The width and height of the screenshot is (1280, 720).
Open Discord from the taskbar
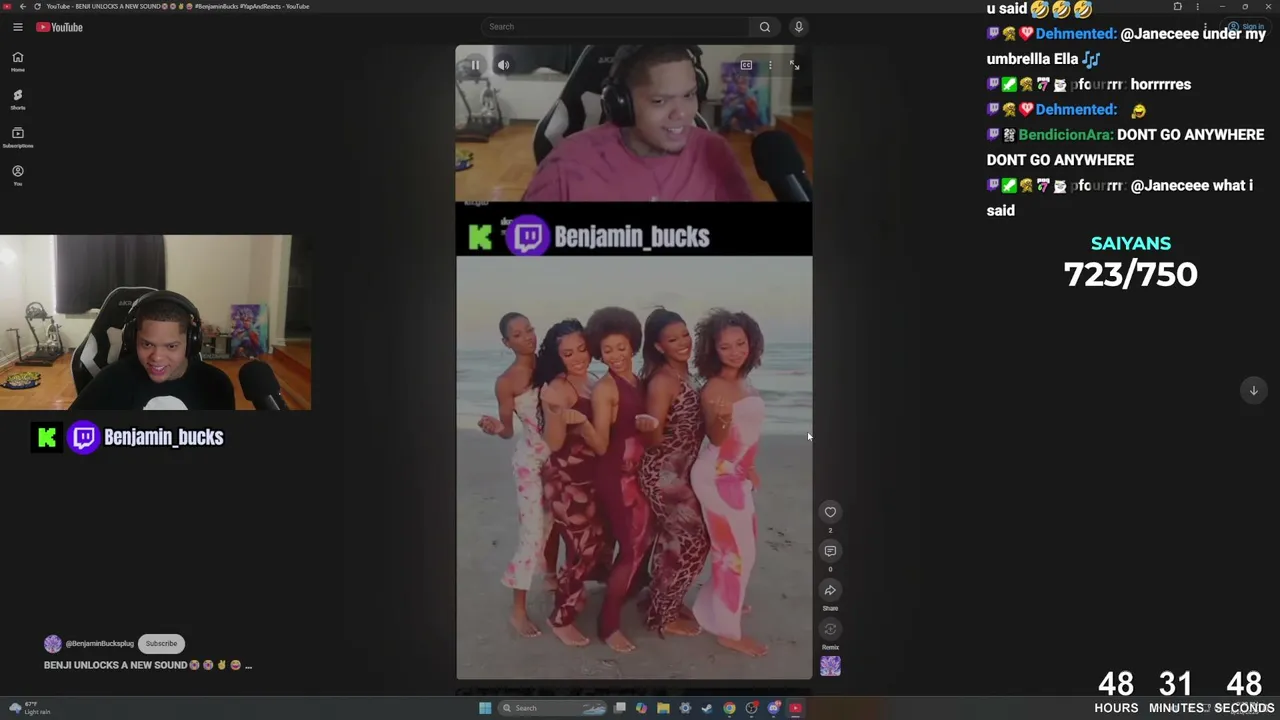tap(773, 708)
